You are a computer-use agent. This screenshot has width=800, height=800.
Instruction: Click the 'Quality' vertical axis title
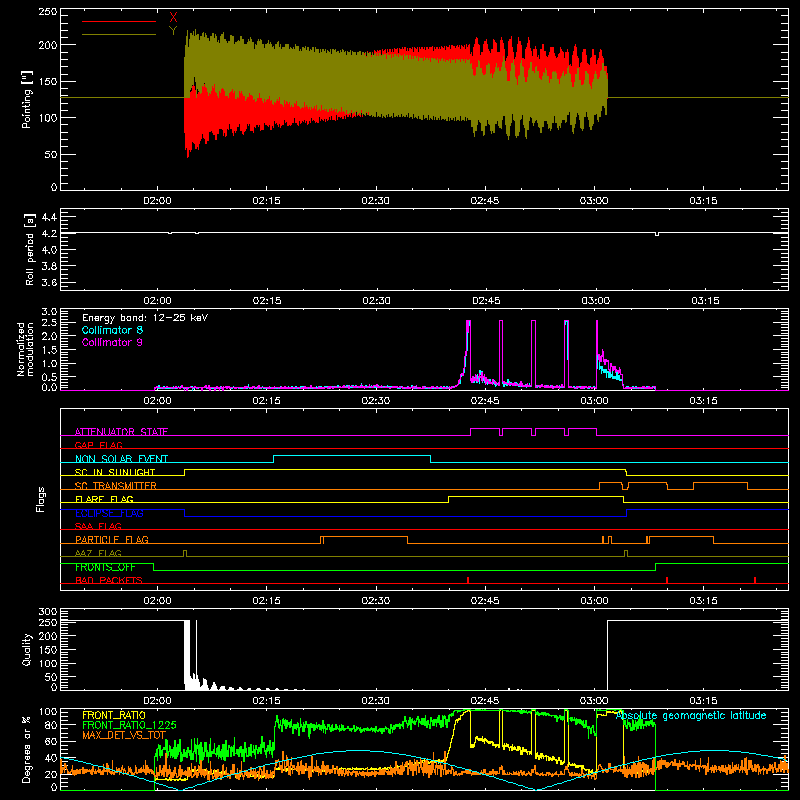pos(27,649)
